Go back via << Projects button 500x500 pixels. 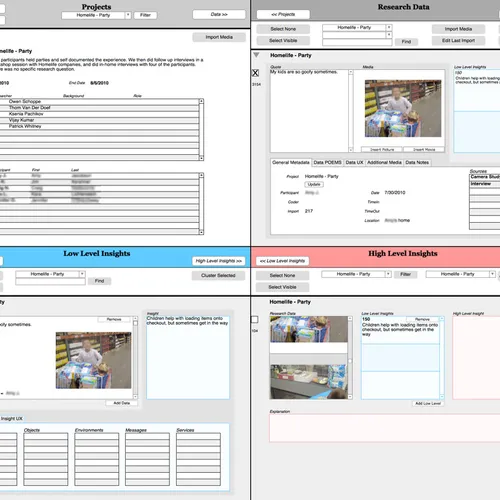click(x=283, y=14)
